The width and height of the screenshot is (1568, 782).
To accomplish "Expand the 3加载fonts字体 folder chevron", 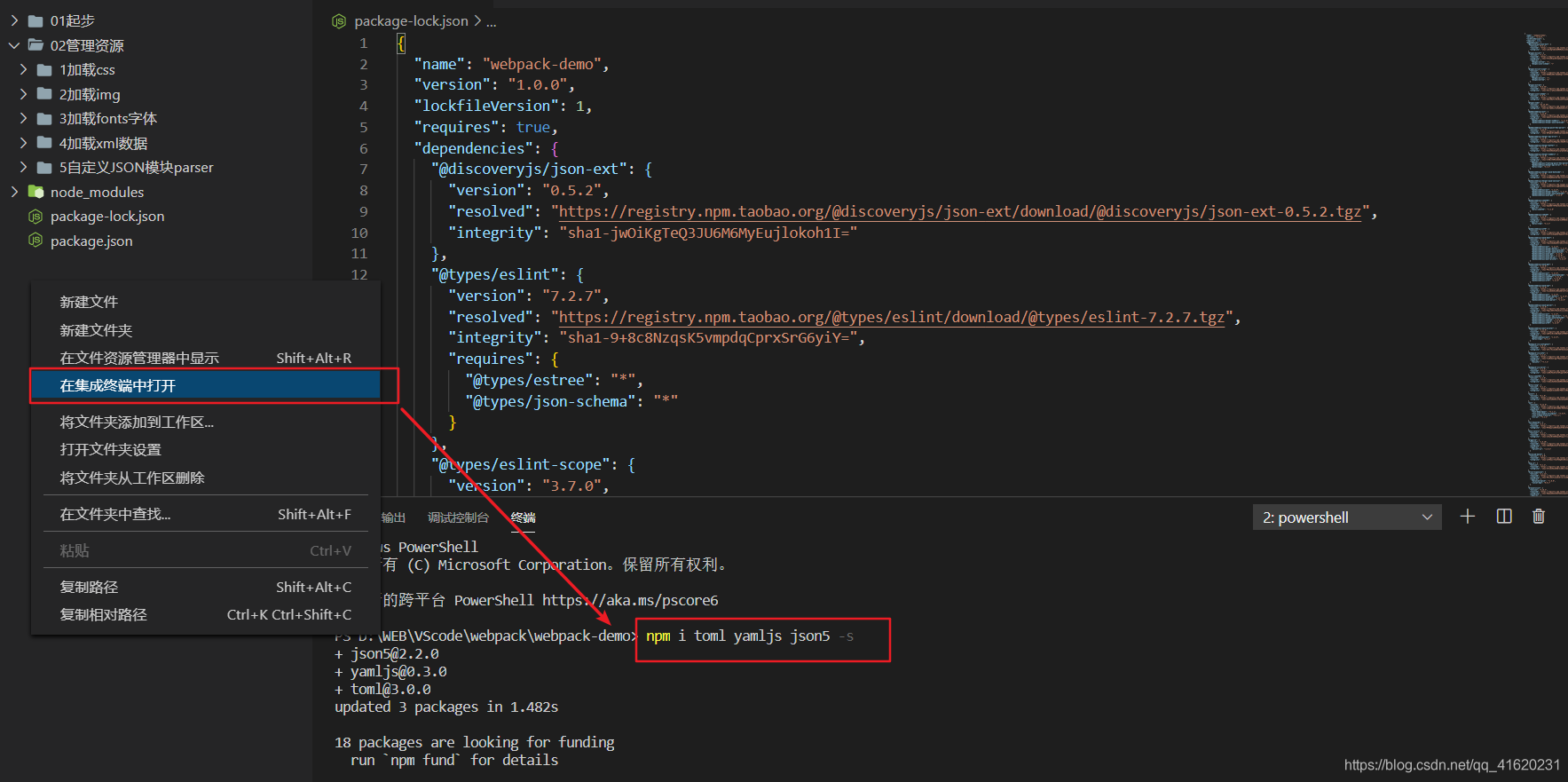I will (23, 118).
